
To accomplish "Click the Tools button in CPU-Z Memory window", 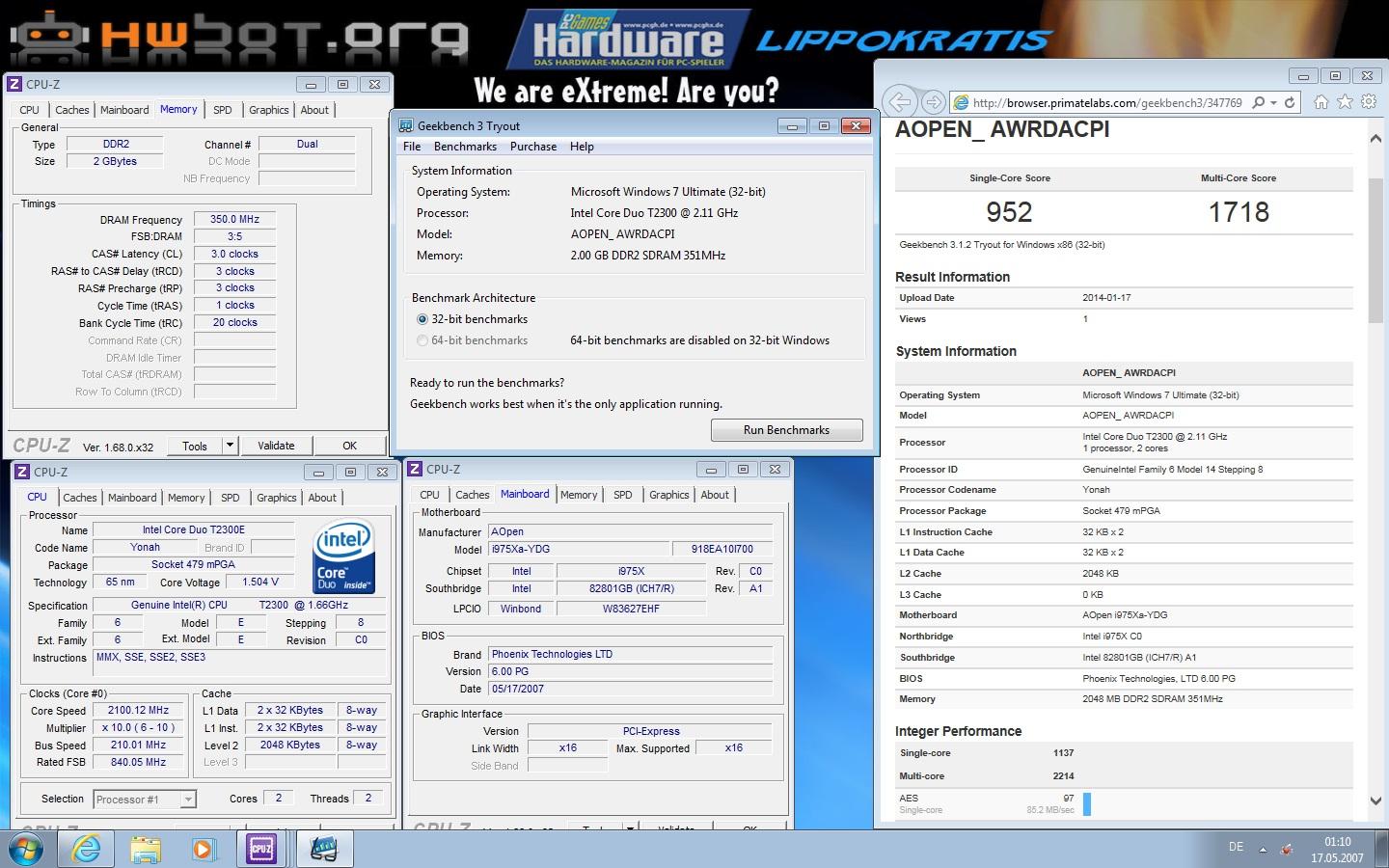I will coord(195,446).
